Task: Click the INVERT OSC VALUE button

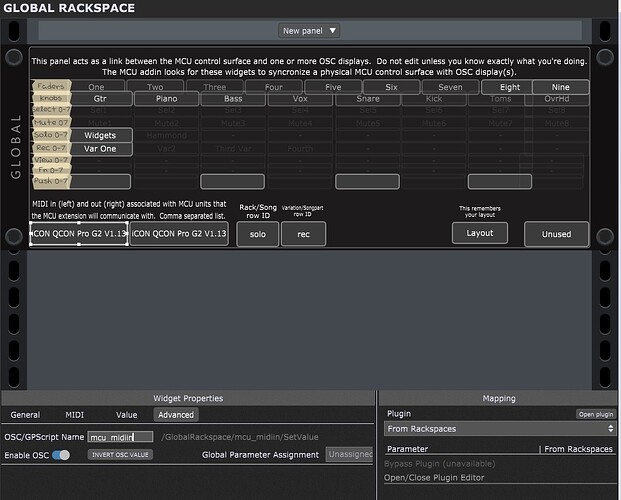Action: point(120,455)
